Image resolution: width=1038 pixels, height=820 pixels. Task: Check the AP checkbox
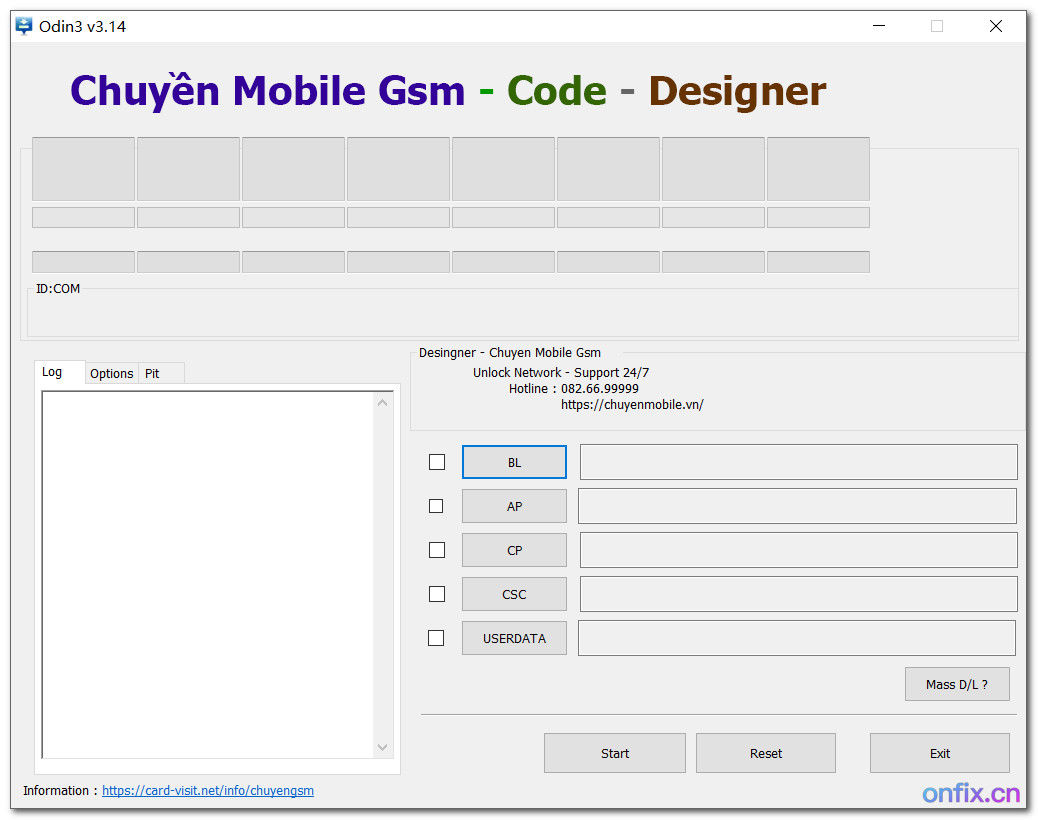(436, 506)
